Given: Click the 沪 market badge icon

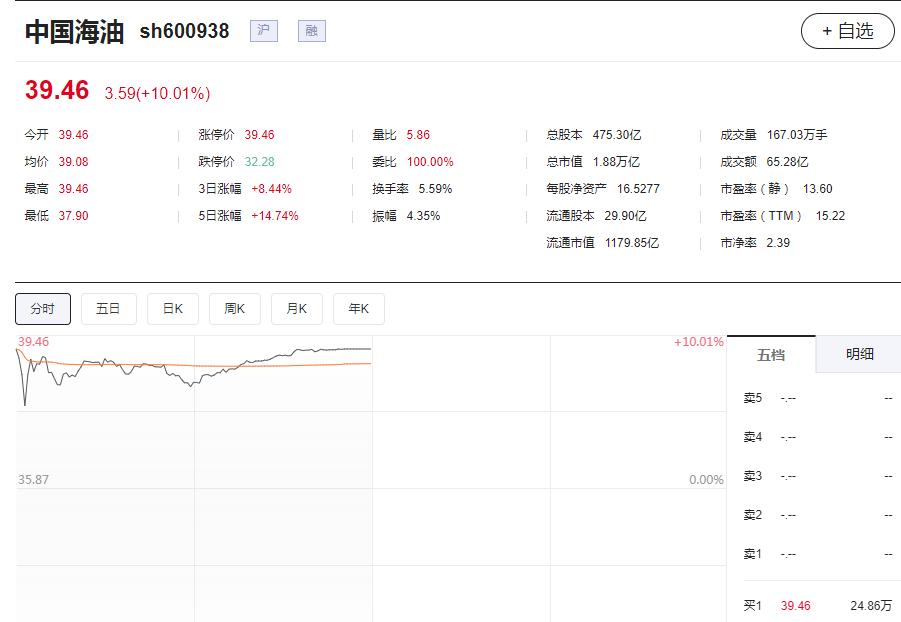Looking at the screenshot, I should (x=264, y=31).
